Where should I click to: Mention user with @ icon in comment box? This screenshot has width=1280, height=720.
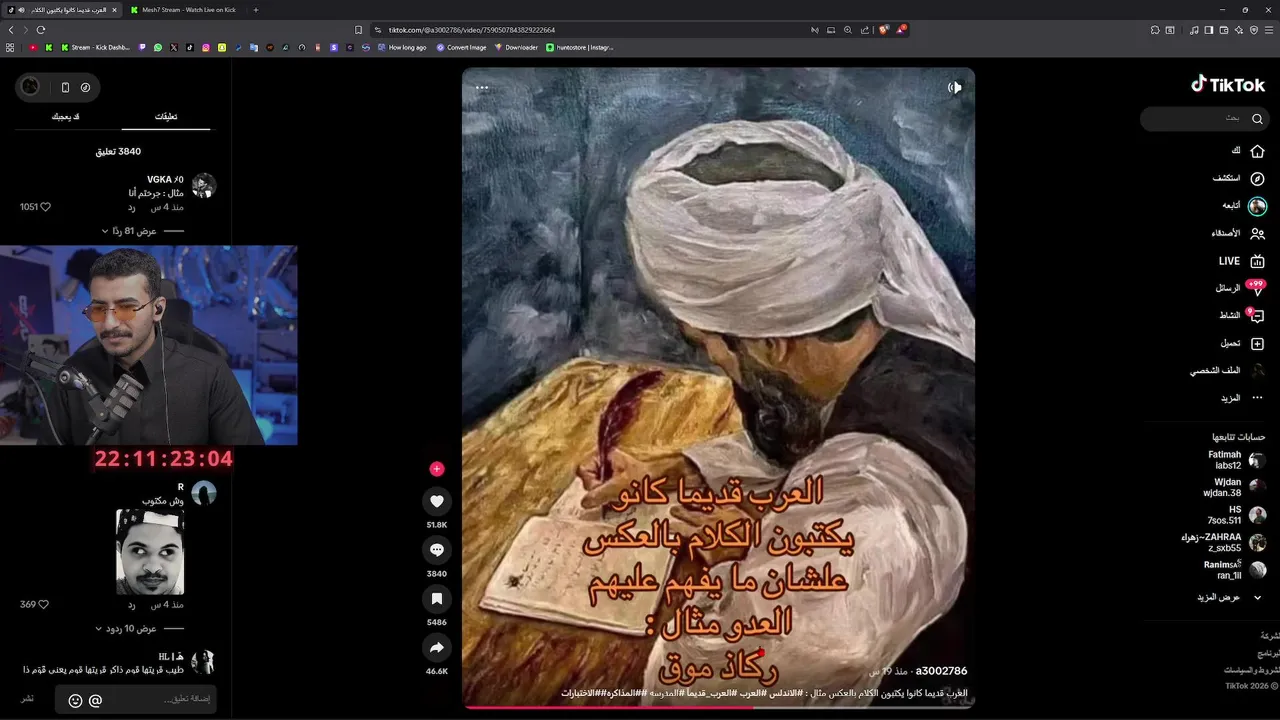pos(96,700)
